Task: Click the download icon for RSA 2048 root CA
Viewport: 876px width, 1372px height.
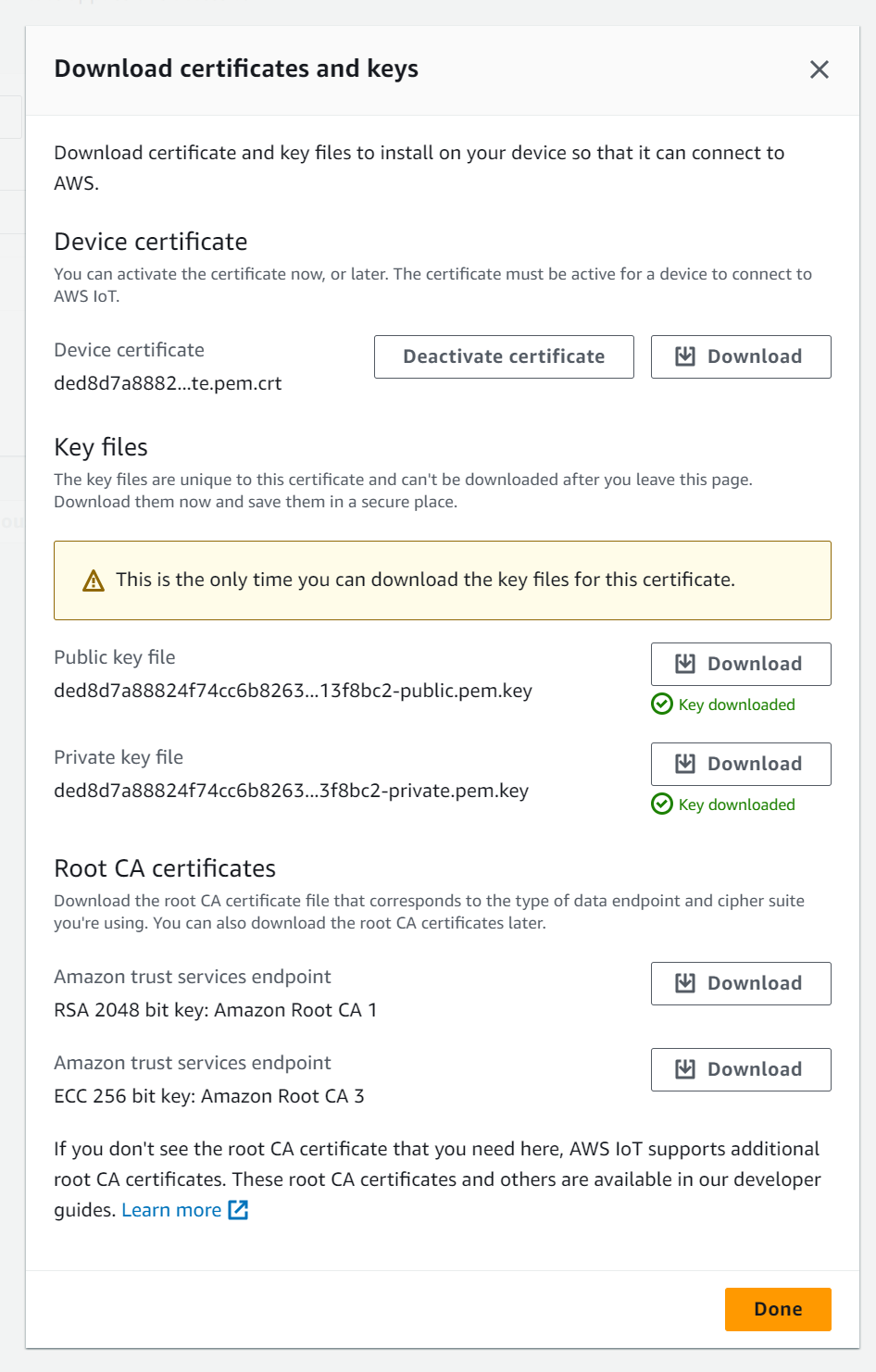Action: point(685,983)
